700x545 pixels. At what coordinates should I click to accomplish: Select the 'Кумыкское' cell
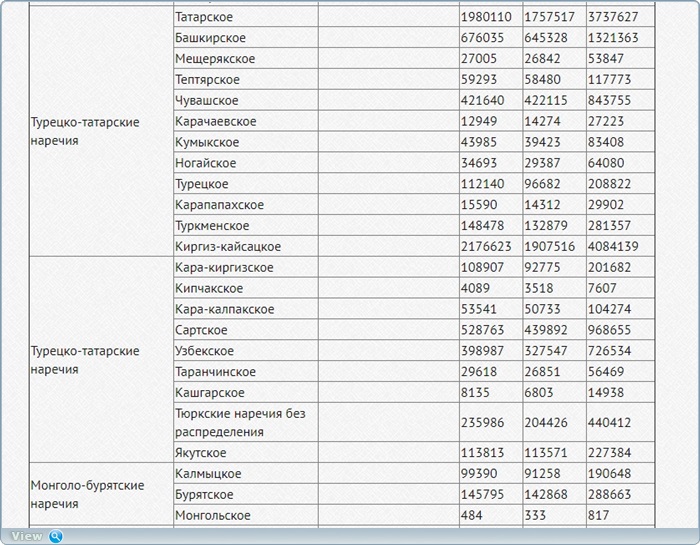[x=246, y=142]
